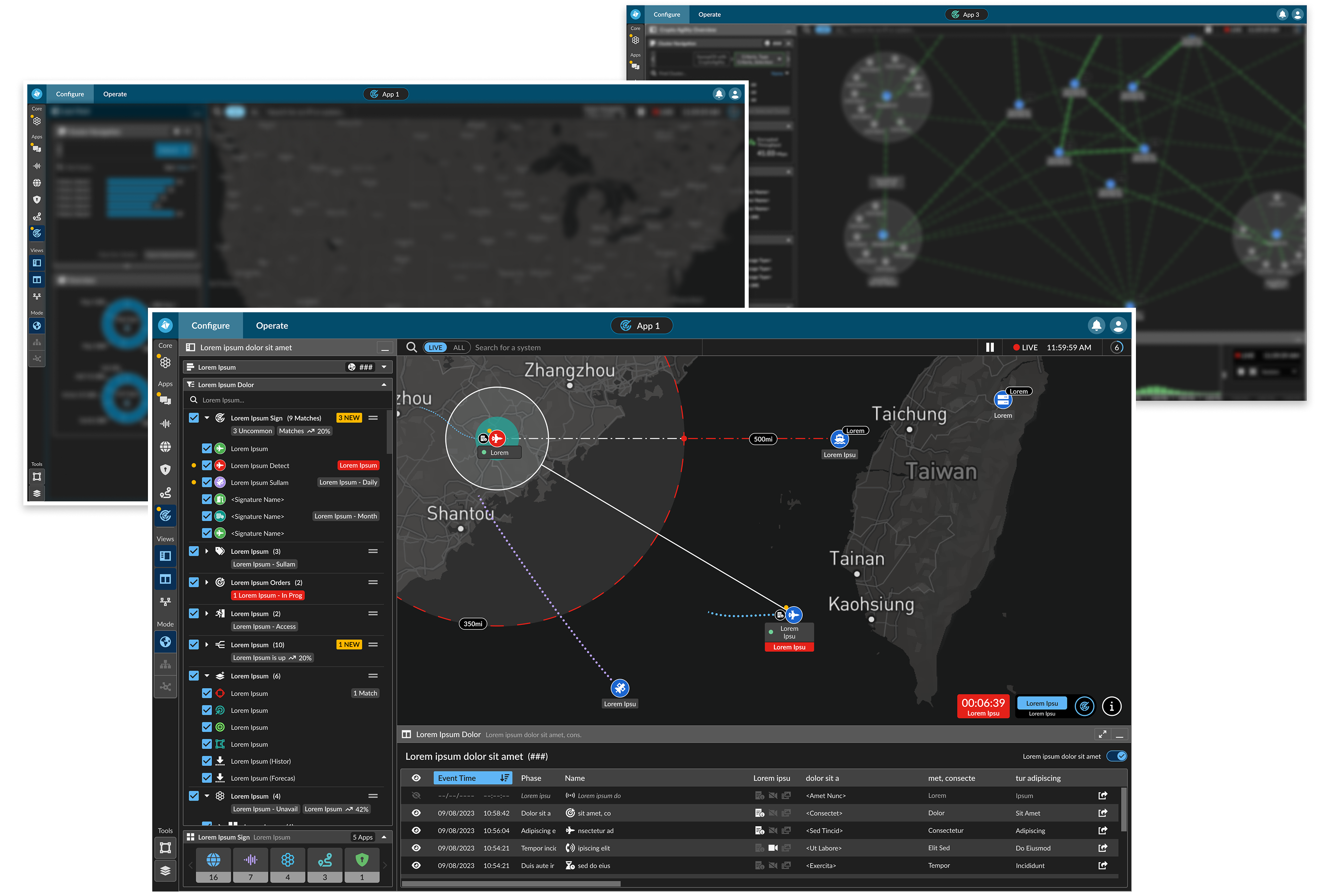Collapse the Lorem Ipsum Sign (9 Matches) group
The width and height of the screenshot is (1338, 896).
[207, 417]
